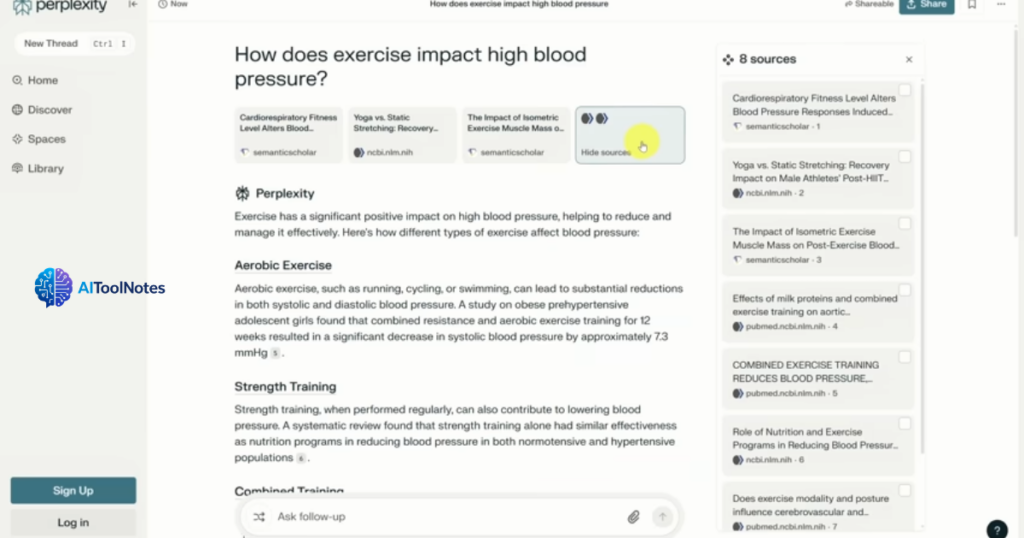
Task: Click the Share button
Action: tap(926, 5)
